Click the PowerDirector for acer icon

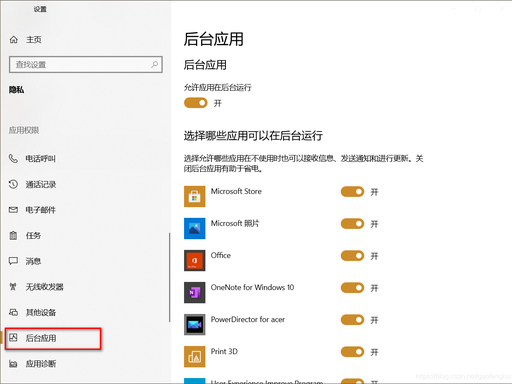pyautogui.click(x=195, y=324)
